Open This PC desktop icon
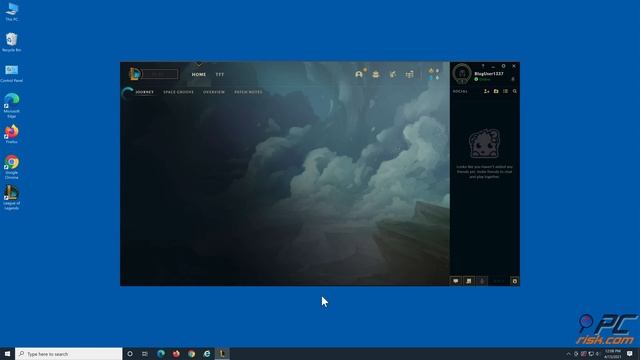Screen dimensions: 640x360 (x=11, y=11)
